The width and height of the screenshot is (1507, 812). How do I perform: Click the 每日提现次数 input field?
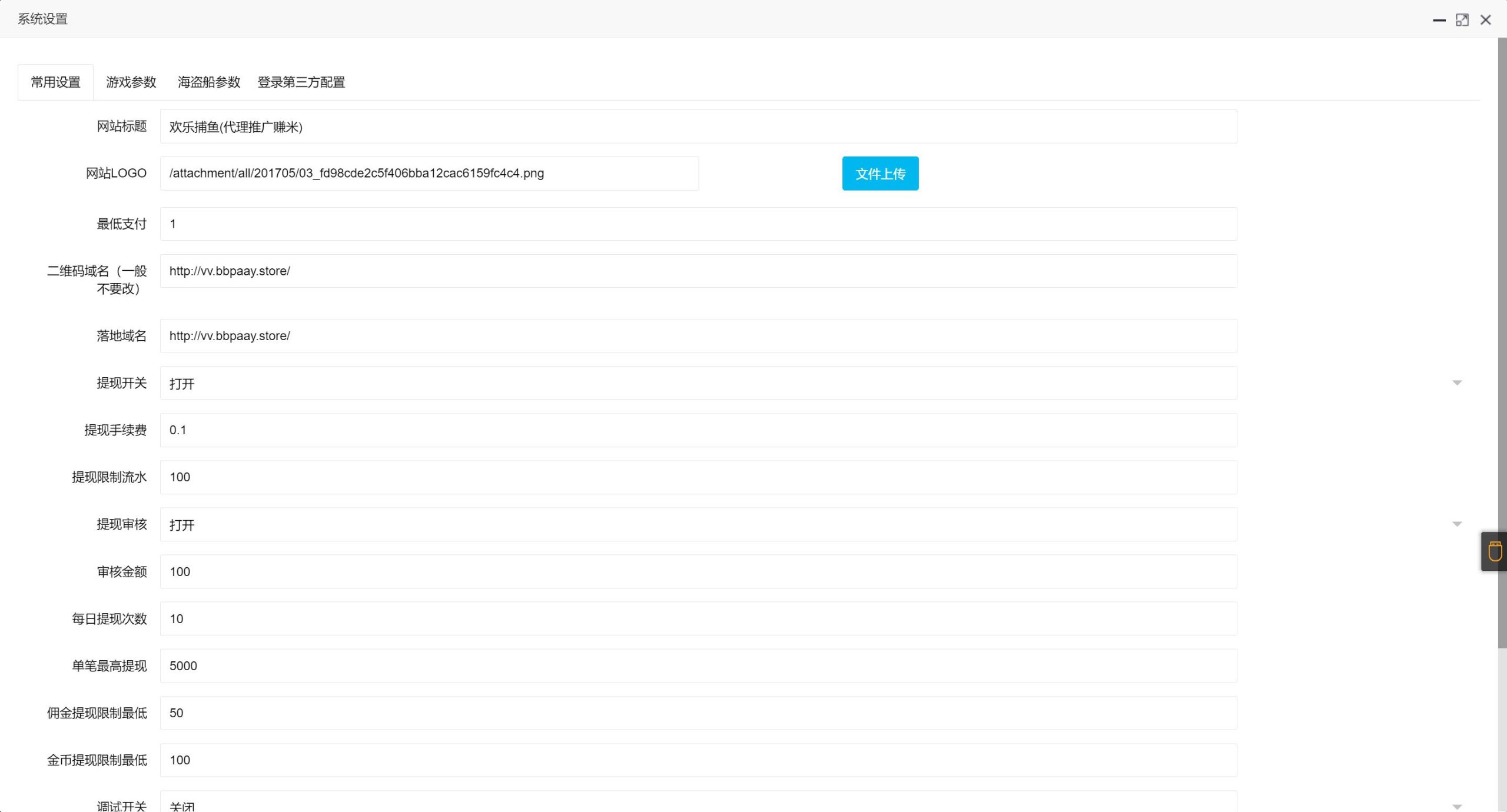pyautogui.click(x=698, y=619)
